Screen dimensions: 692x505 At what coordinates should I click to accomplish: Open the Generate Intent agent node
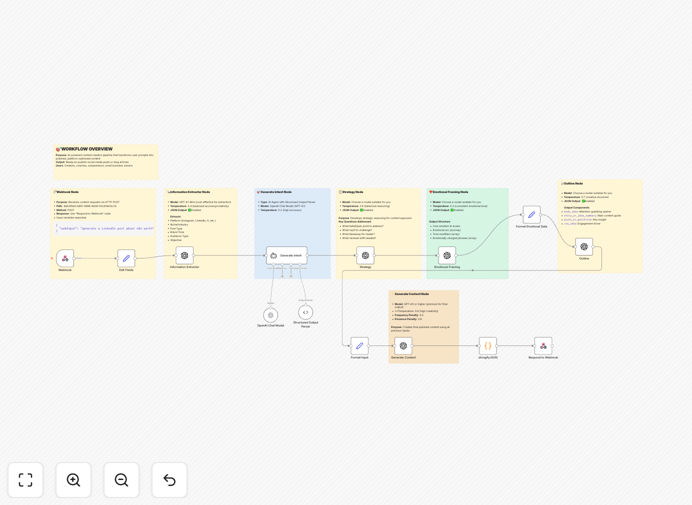287,255
